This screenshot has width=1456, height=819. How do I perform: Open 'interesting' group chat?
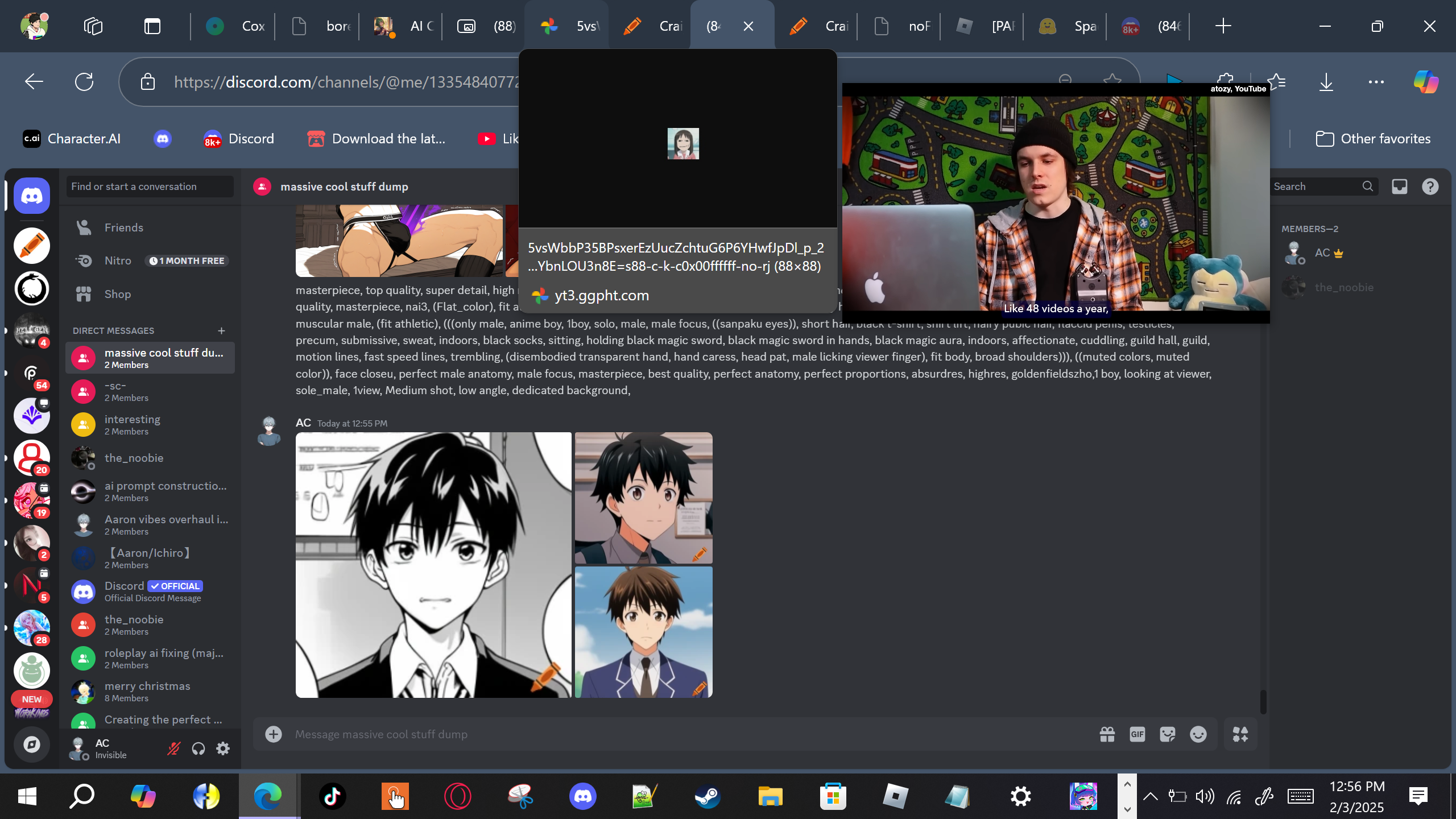tap(150, 425)
